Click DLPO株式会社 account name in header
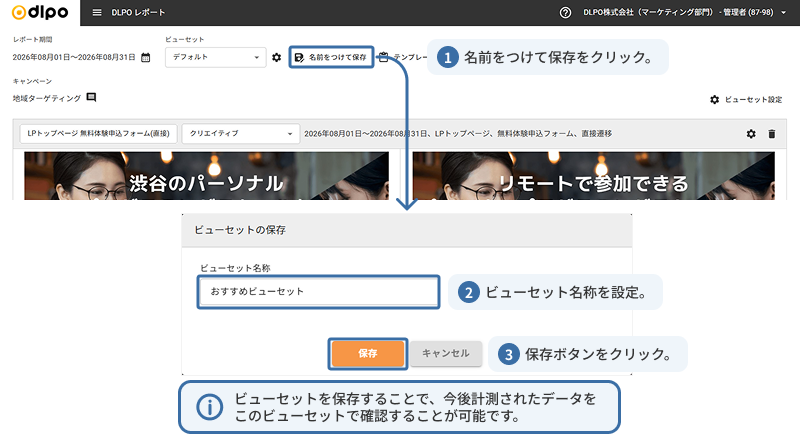 [x=678, y=12]
